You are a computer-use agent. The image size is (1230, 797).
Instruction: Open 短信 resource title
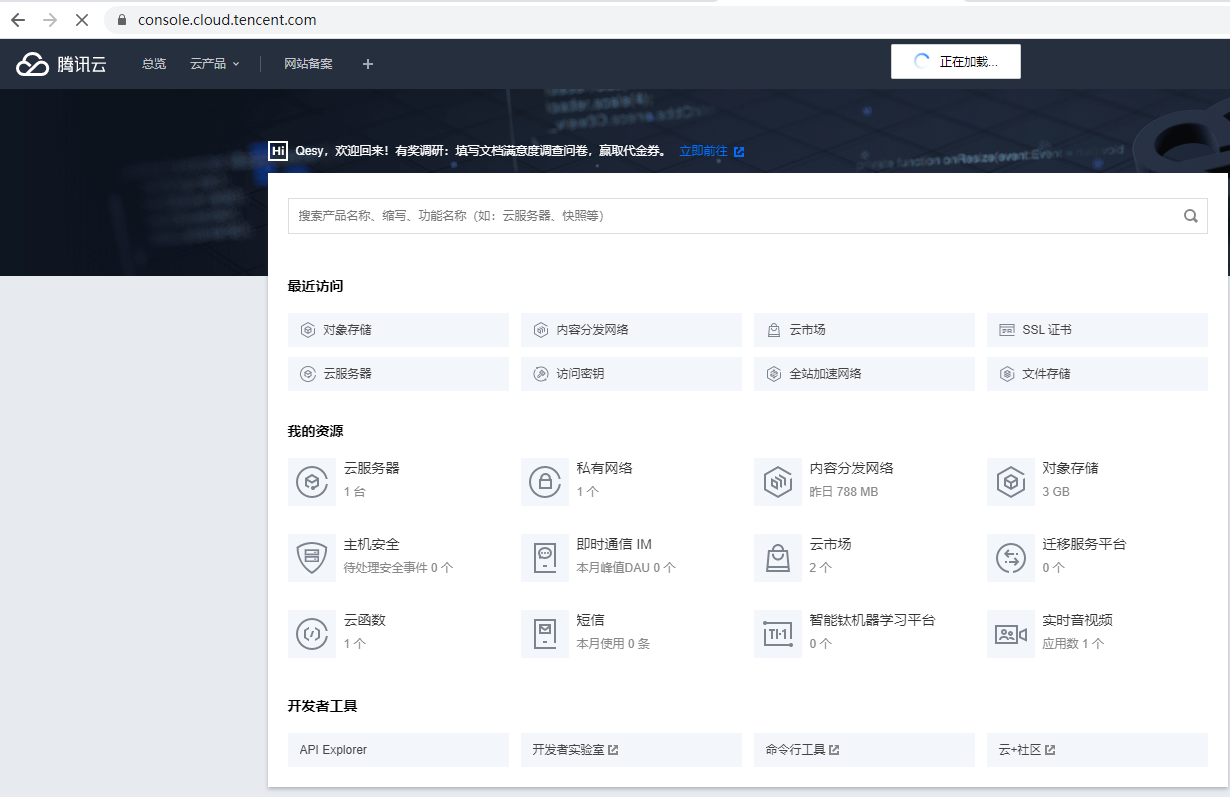pos(591,620)
